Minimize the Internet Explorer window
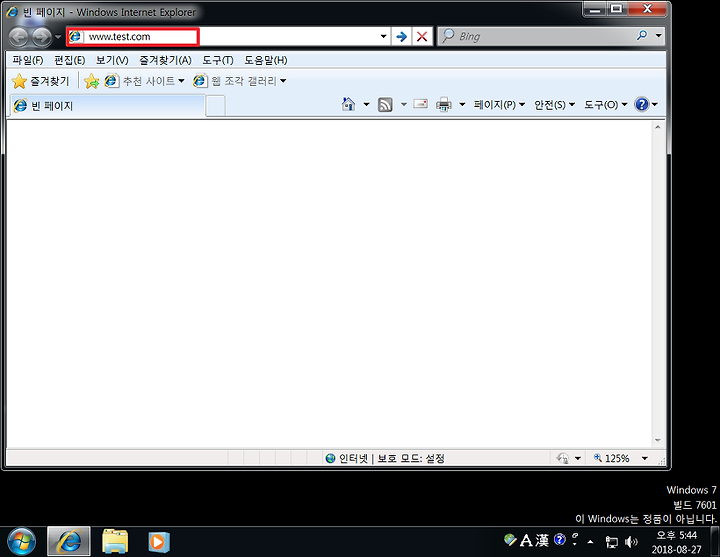This screenshot has height=557, width=720. coord(595,9)
